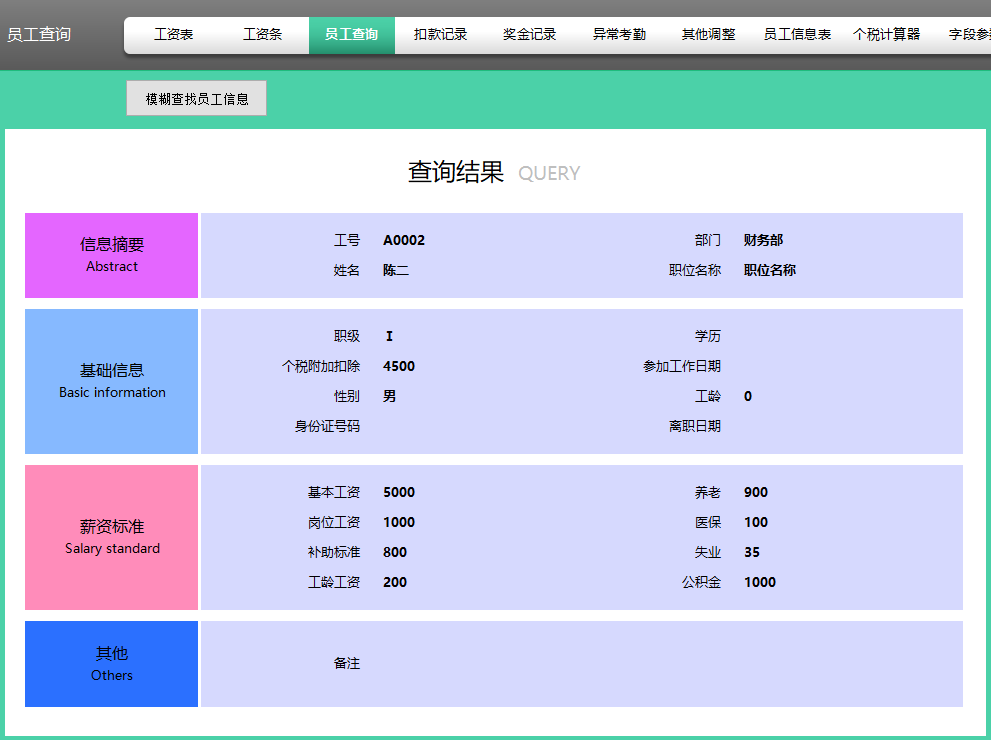Click the 备注 remarks field

pos(346,662)
